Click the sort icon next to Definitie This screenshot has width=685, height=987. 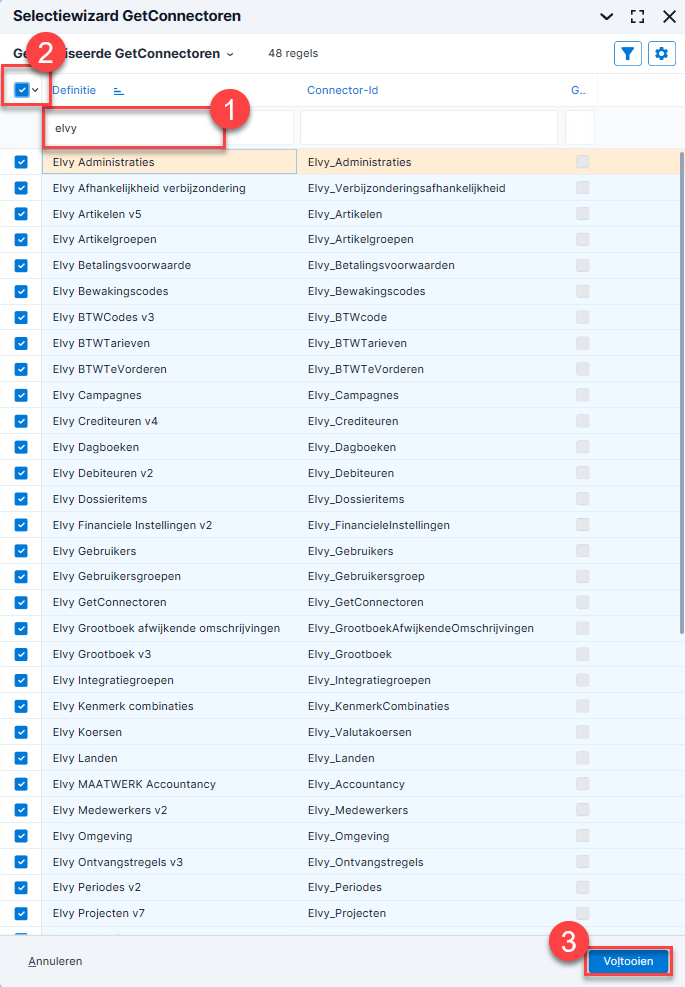coord(118,91)
